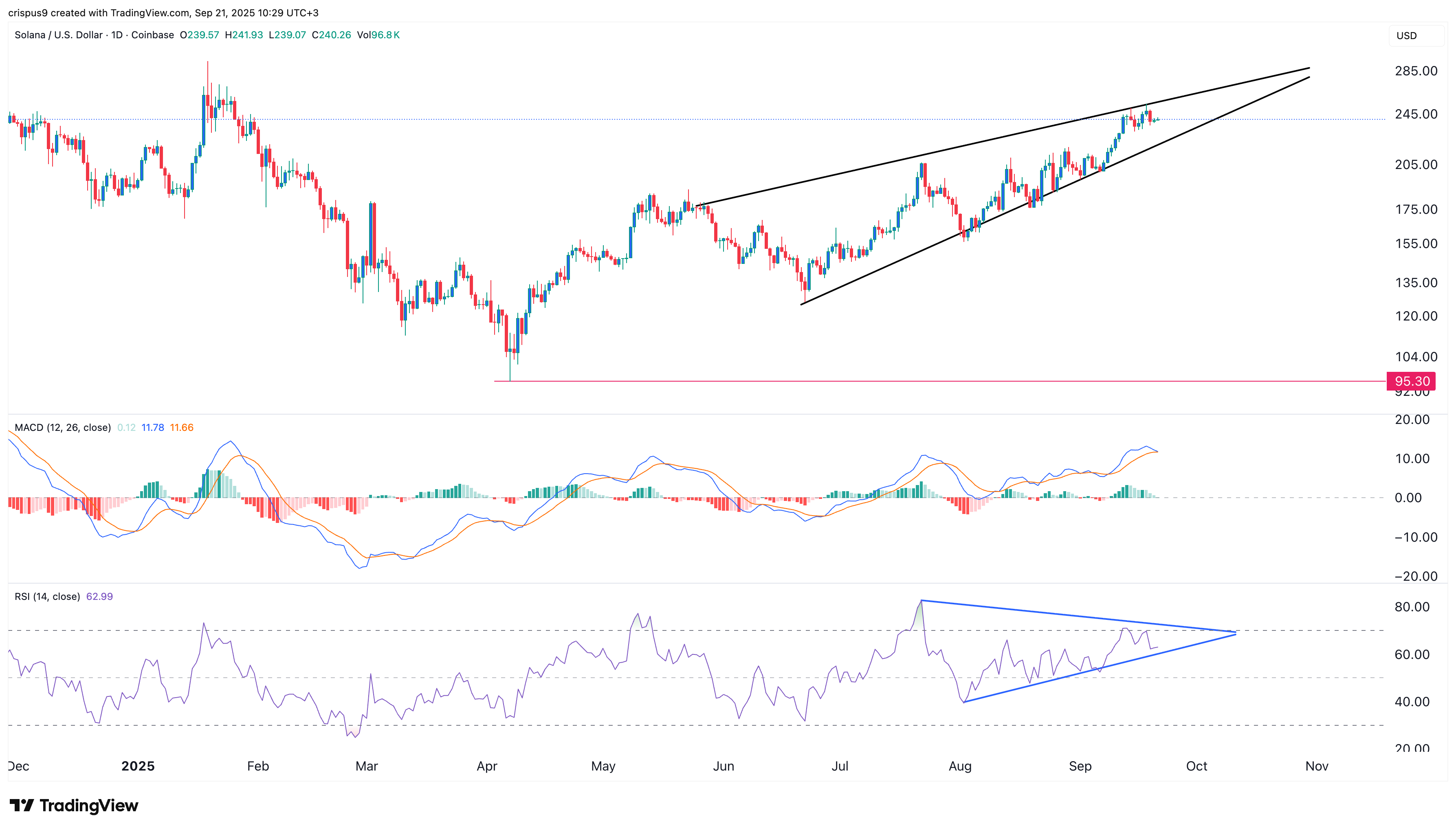Click the TradingView logo icon
Viewport: 1456px width, 830px height.
click(22, 805)
